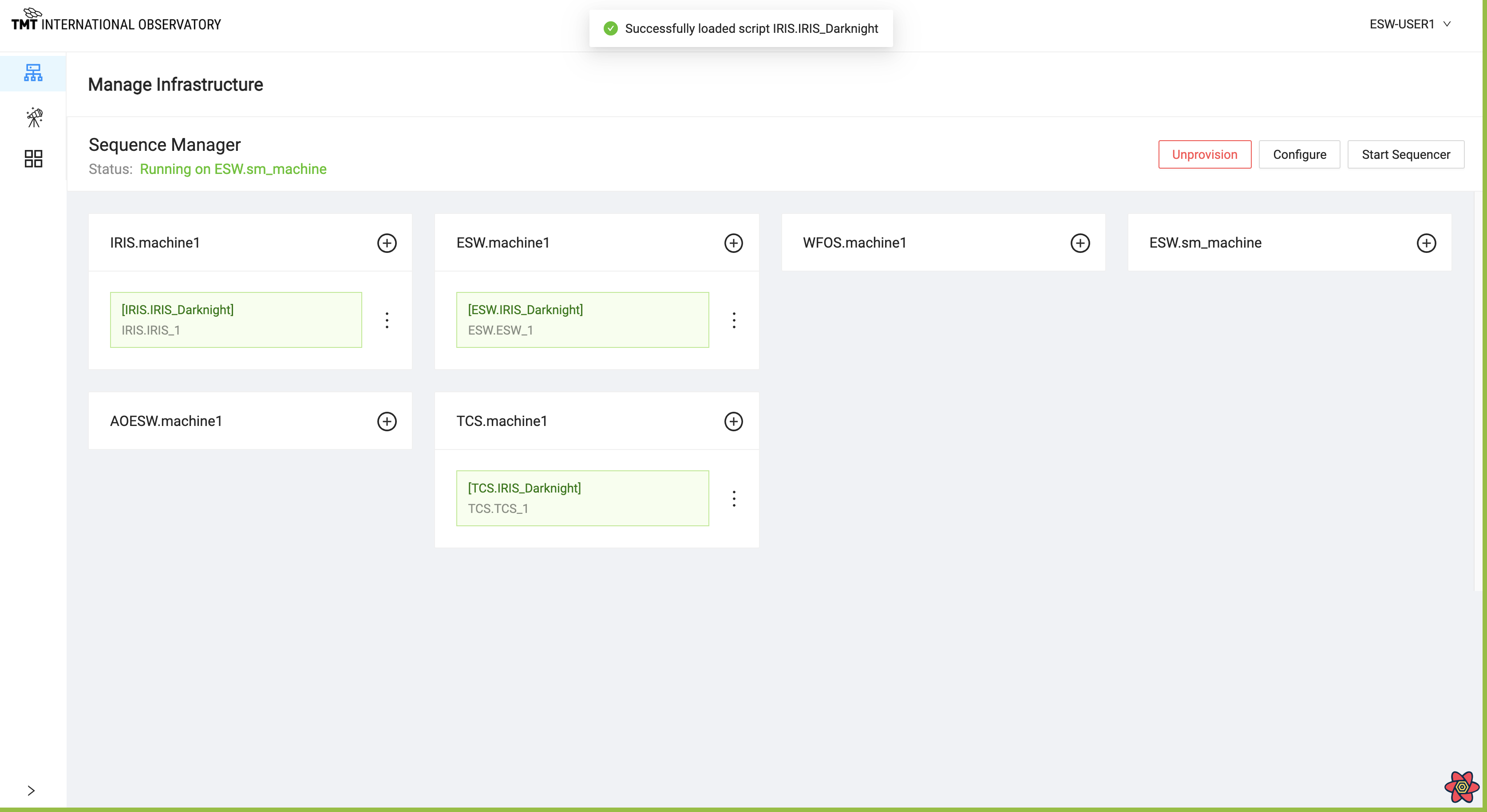Add component on AOESW.machine1 with plus icon
Screen dimensions: 1487x812
pyautogui.click(x=387, y=421)
